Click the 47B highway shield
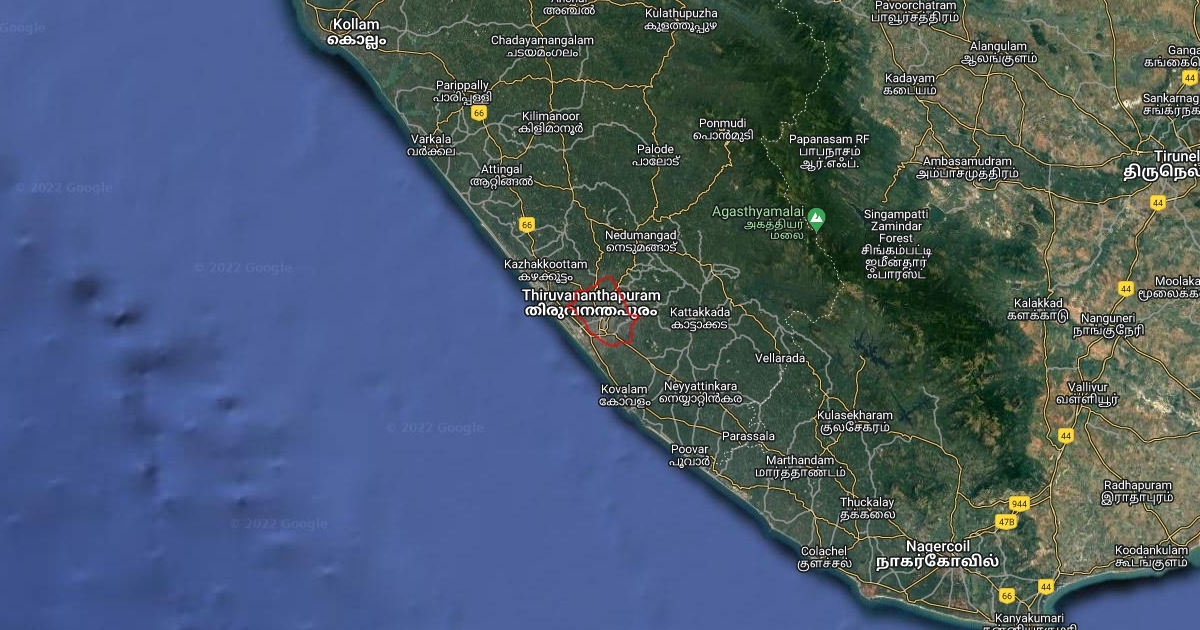Viewport: 1200px width, 630px height. (x=1006, y=521)
